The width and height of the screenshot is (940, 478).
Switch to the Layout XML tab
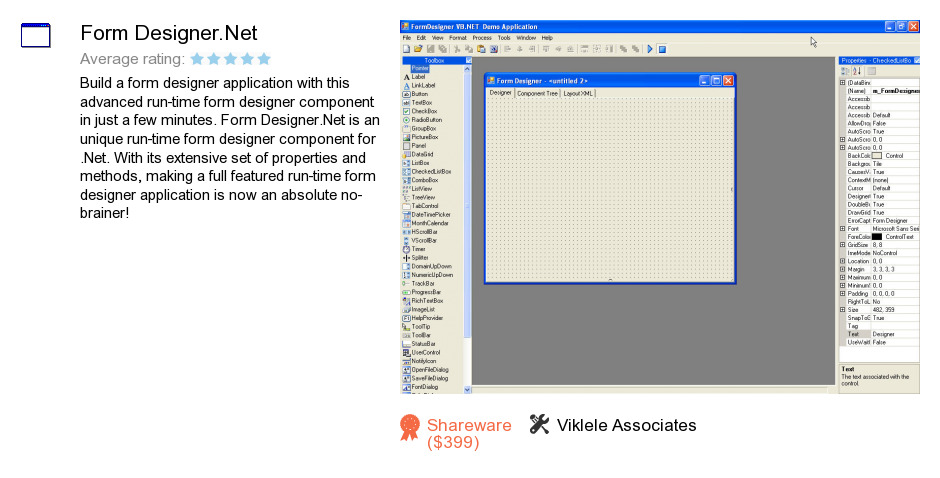[578, 94]
